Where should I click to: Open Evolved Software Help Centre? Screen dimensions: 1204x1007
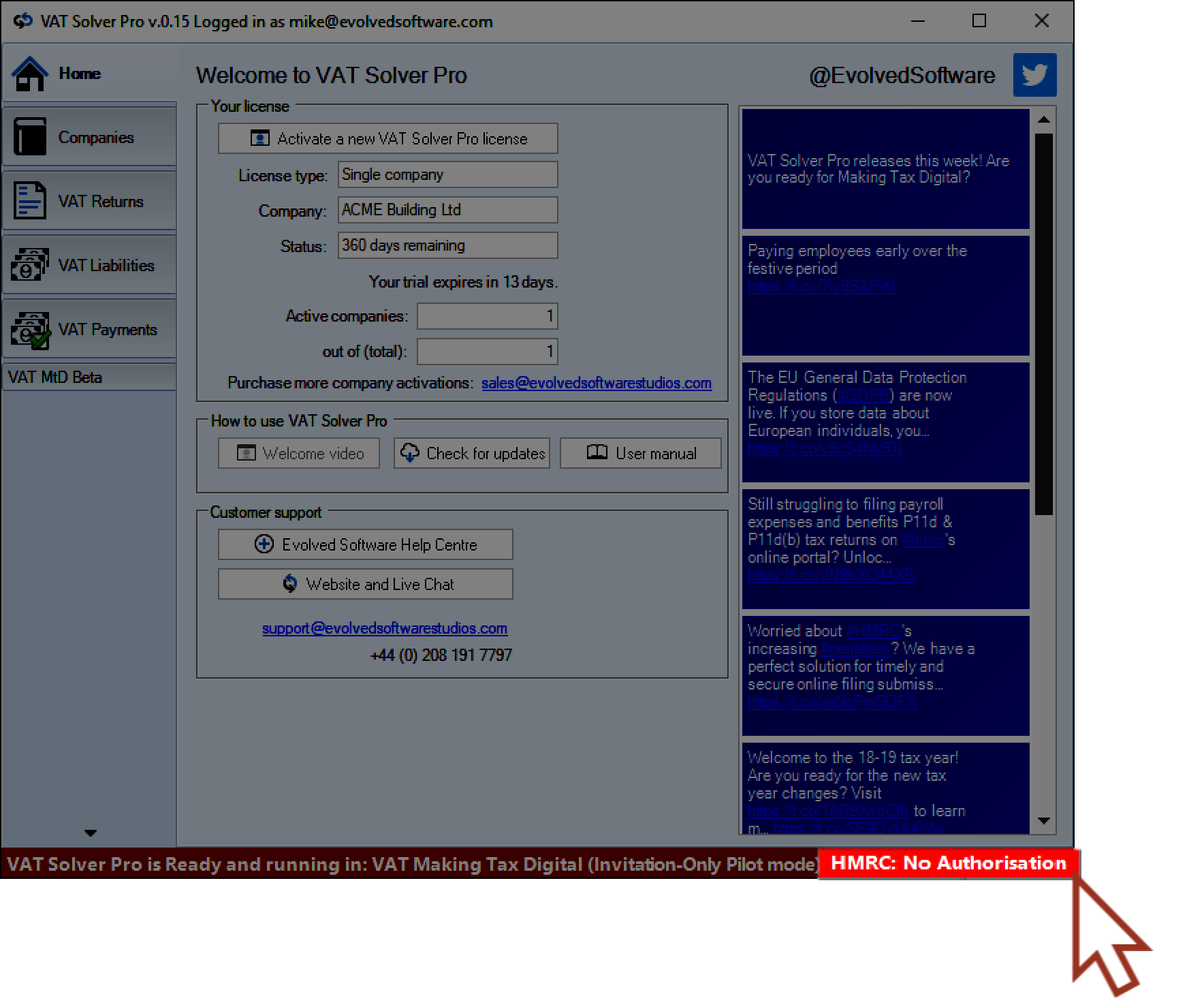tap(366, 544)
